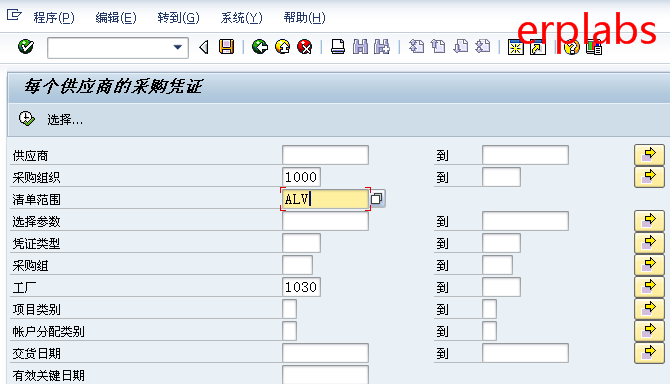Screen dimensions: 670x384
Task: Click 采购组织 field containing 1000
Action: pyautogui.click(x=301, y=177)
